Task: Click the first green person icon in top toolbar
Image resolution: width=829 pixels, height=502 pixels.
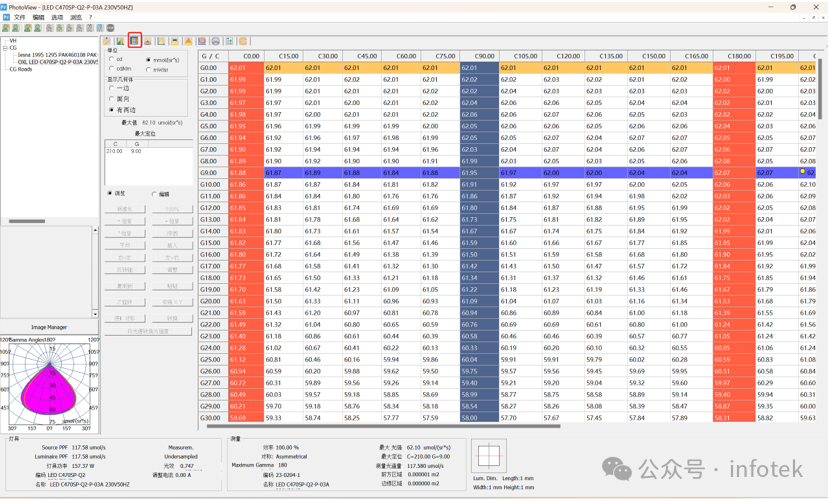Action: (x=6, y=28)
